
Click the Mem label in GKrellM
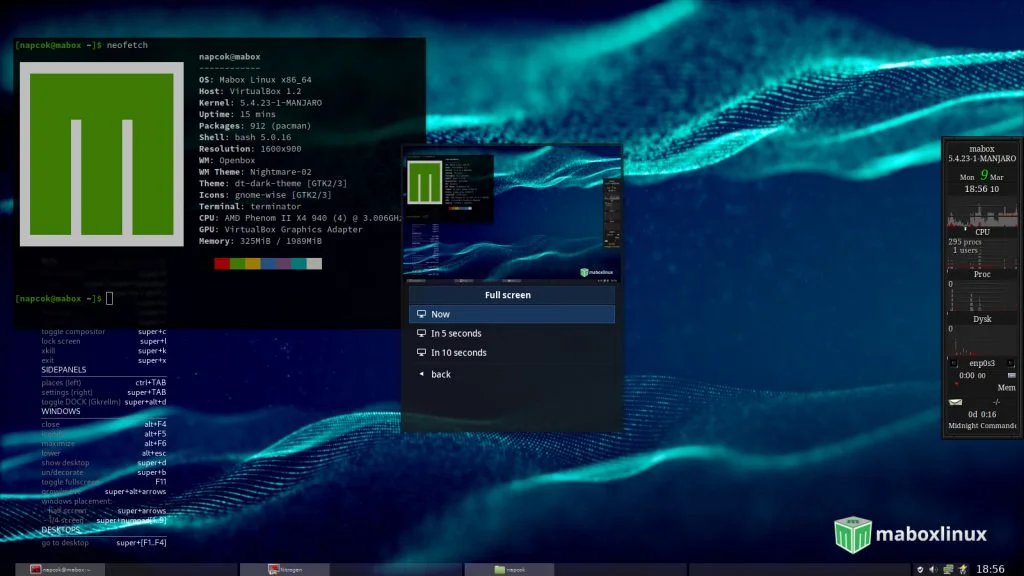[x=1006, y=388]
